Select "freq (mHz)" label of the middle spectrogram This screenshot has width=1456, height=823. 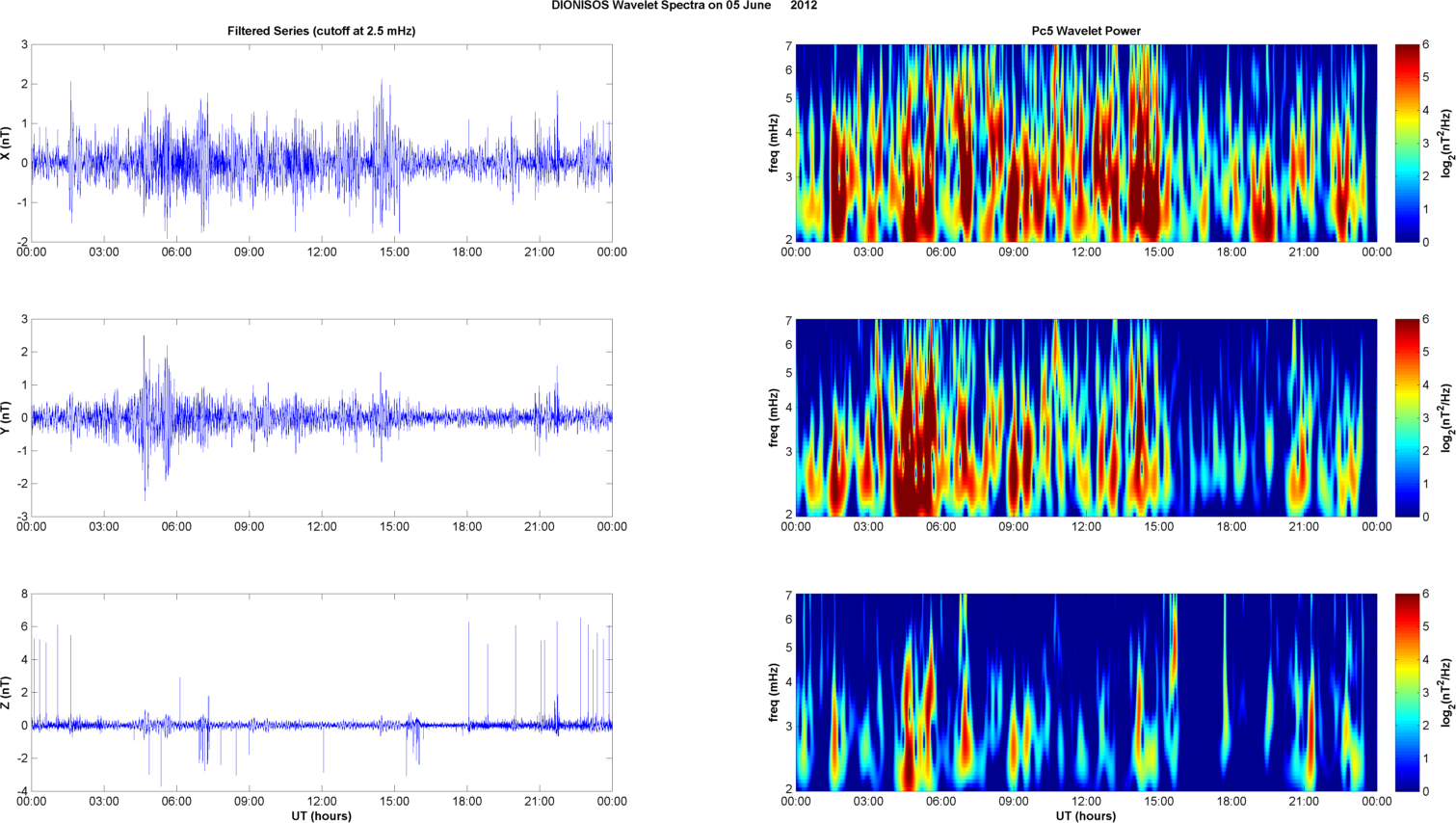click(774, 417)
